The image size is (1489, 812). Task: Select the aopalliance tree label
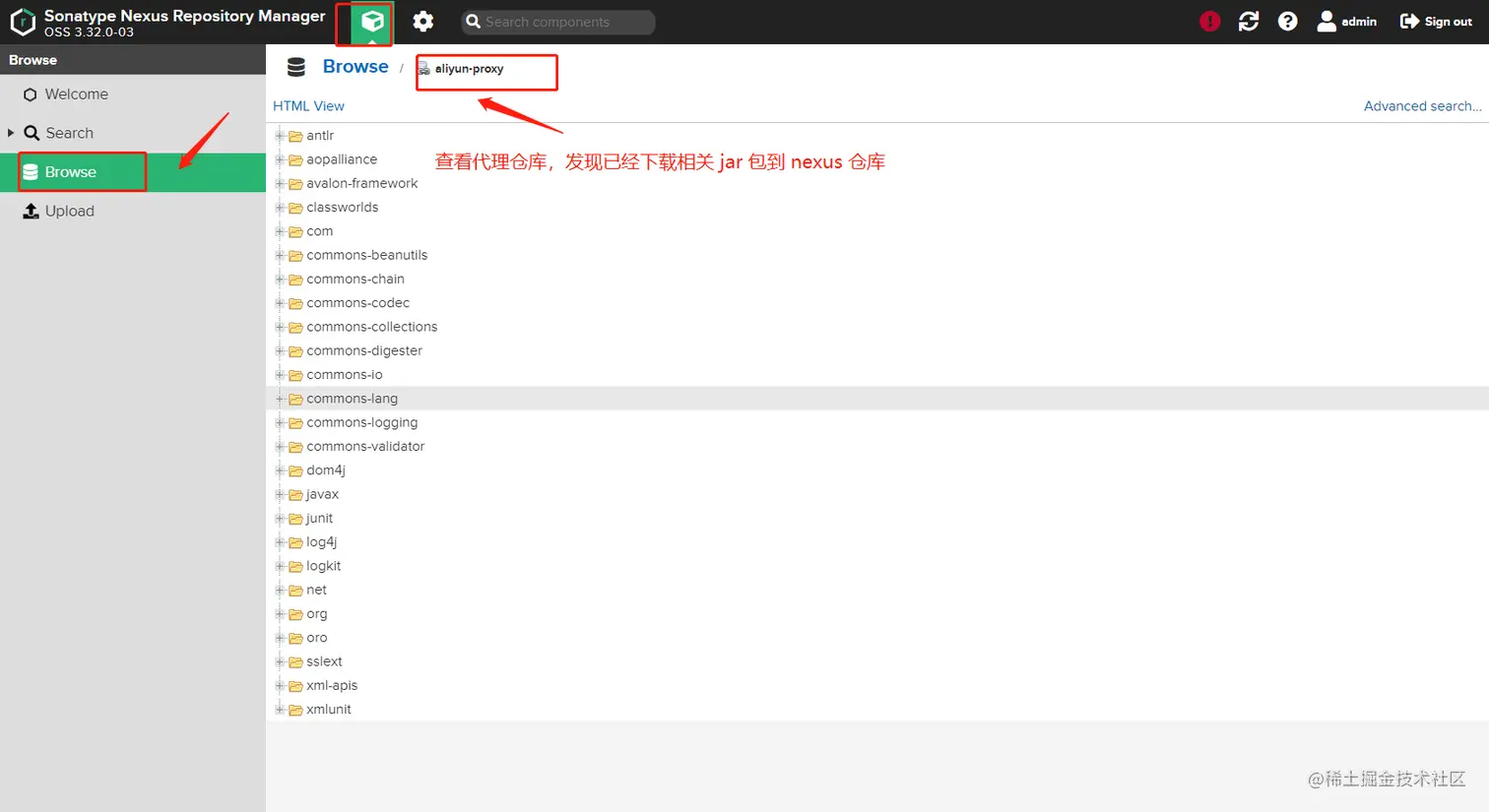pos(342,159)
